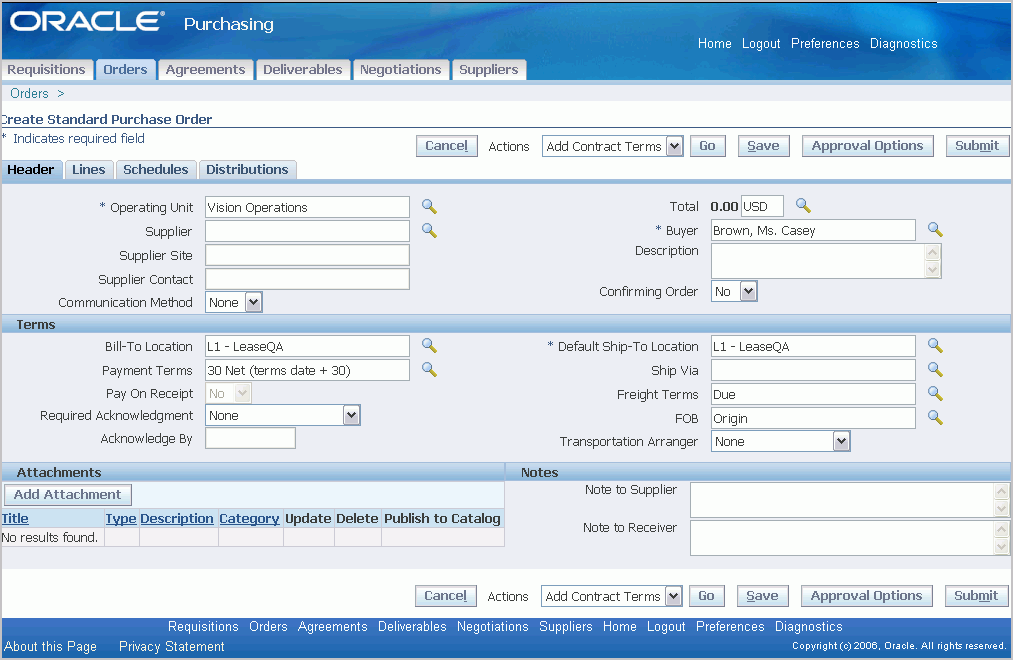Switch to Deliverables tab

tap(302, 69)
